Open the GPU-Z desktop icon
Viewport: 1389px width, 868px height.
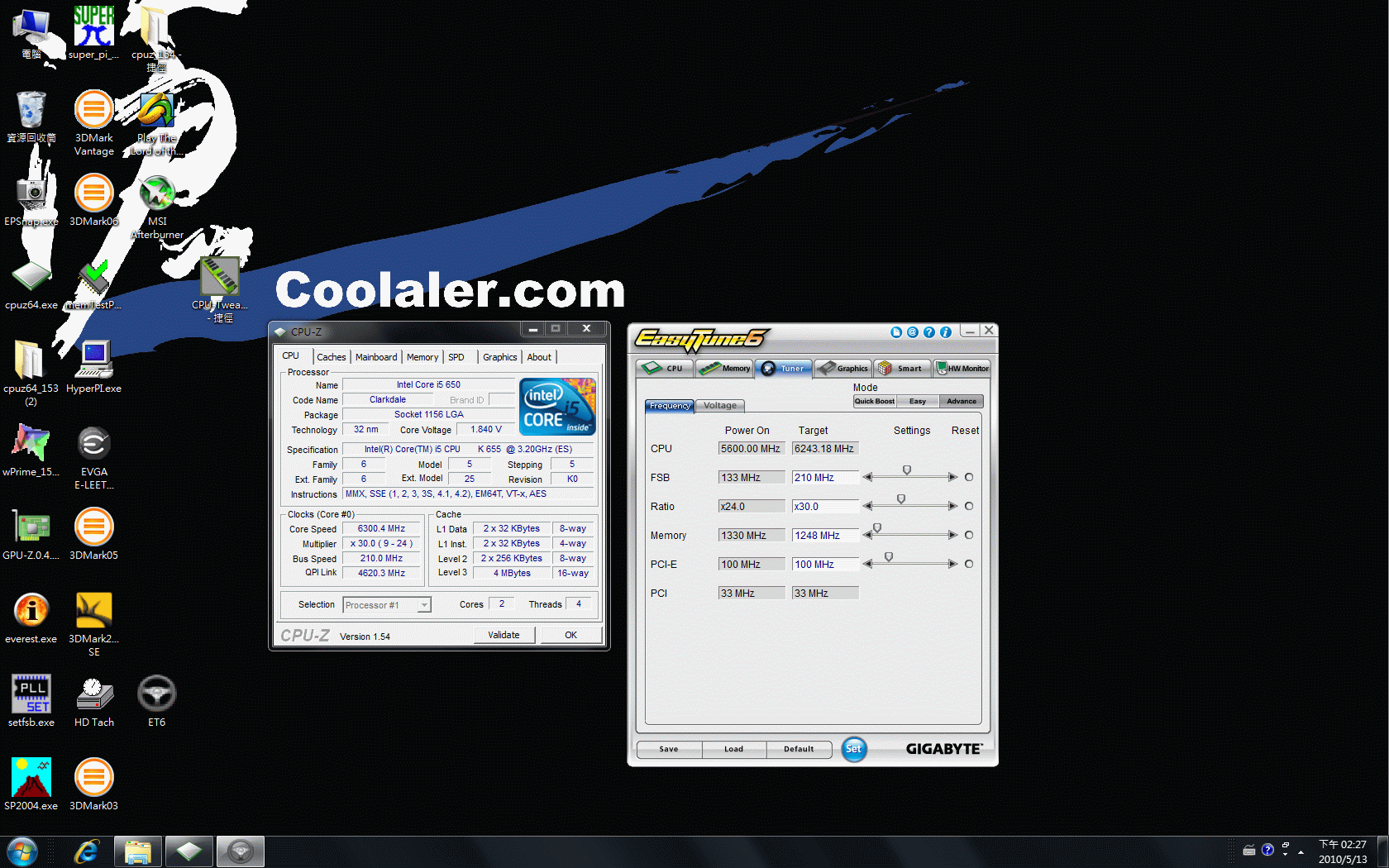[31, 534]
